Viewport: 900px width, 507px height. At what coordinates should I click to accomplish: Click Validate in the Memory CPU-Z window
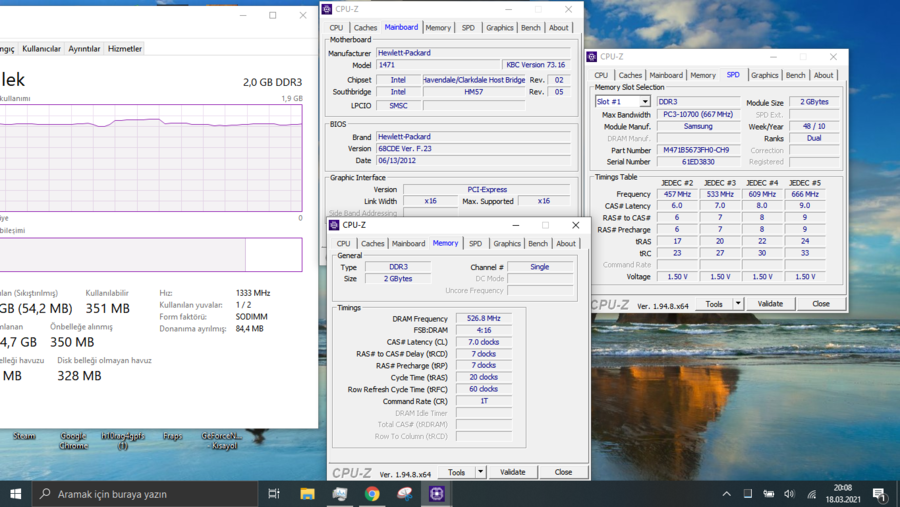pyautogui.click(x=513, y=472)
